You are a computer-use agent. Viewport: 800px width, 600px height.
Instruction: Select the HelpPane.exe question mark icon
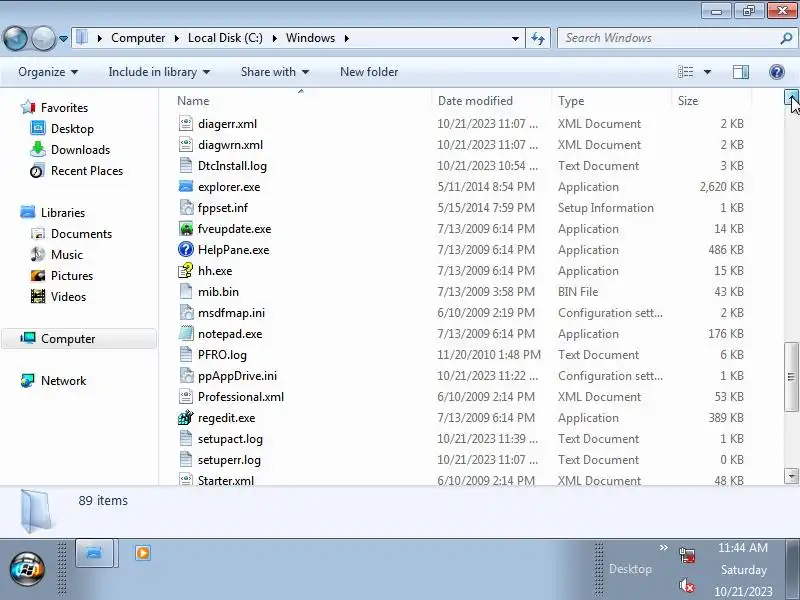pyautogui.click(x=186, y=249)
